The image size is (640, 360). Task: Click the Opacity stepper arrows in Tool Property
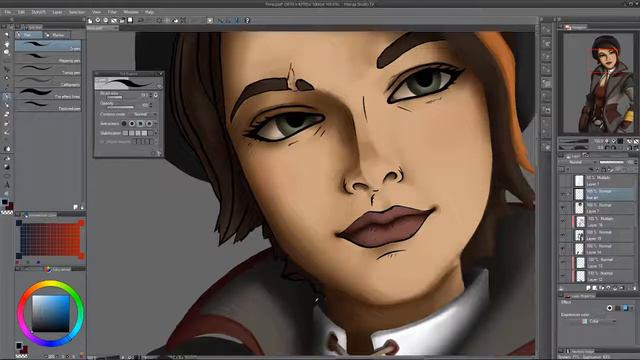(x=151, y=105)
